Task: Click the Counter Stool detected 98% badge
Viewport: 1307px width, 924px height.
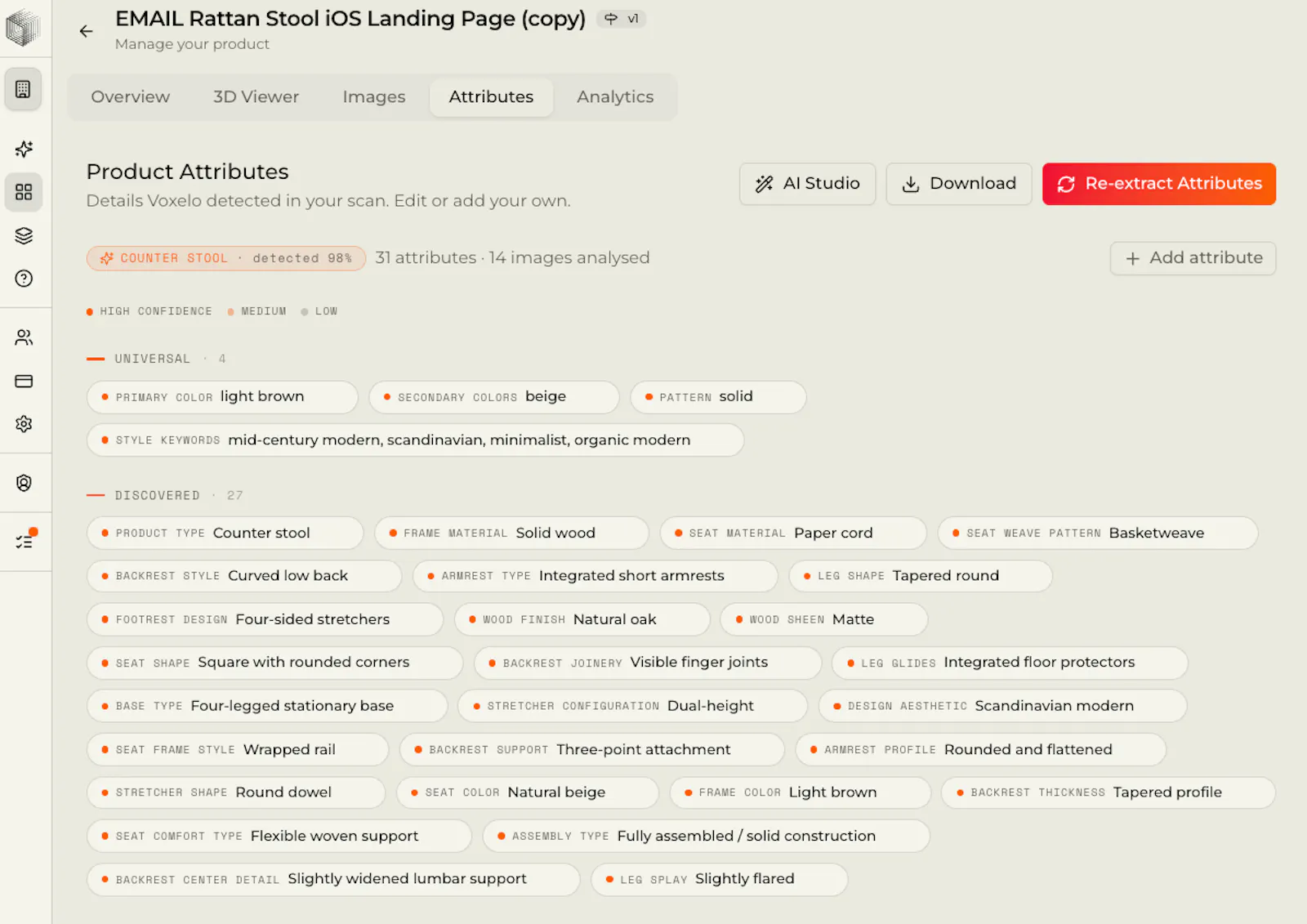Action: point(226,258)
